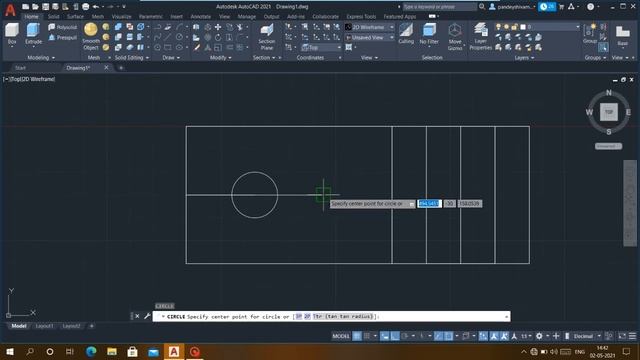The height and width of the screenshot is (360, 640).
Task: Open the Unsaved View dropdown
Action: 369,38
